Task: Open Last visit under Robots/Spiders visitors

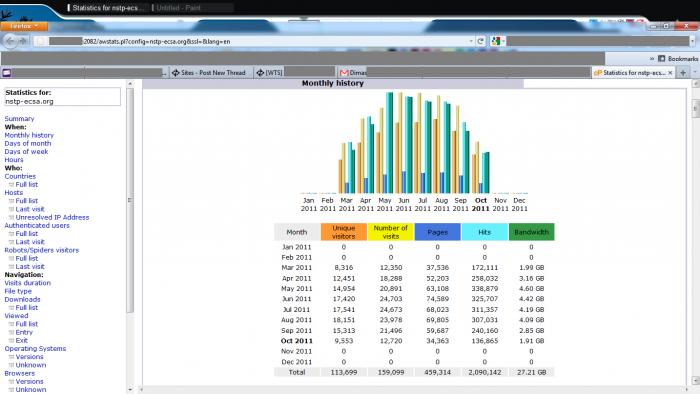Action: pyautogui.click(x=30, y=266)
